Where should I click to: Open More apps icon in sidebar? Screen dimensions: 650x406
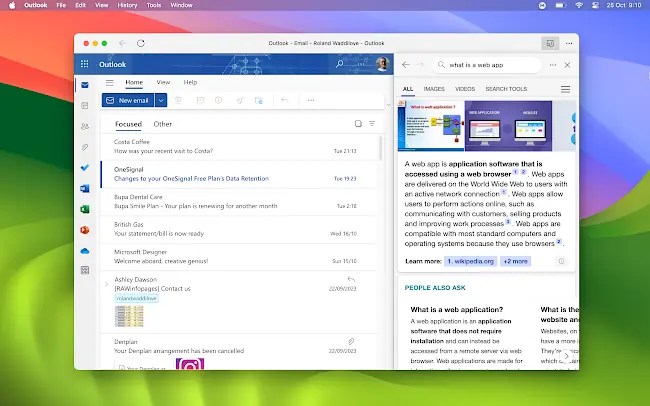[85, 270]
